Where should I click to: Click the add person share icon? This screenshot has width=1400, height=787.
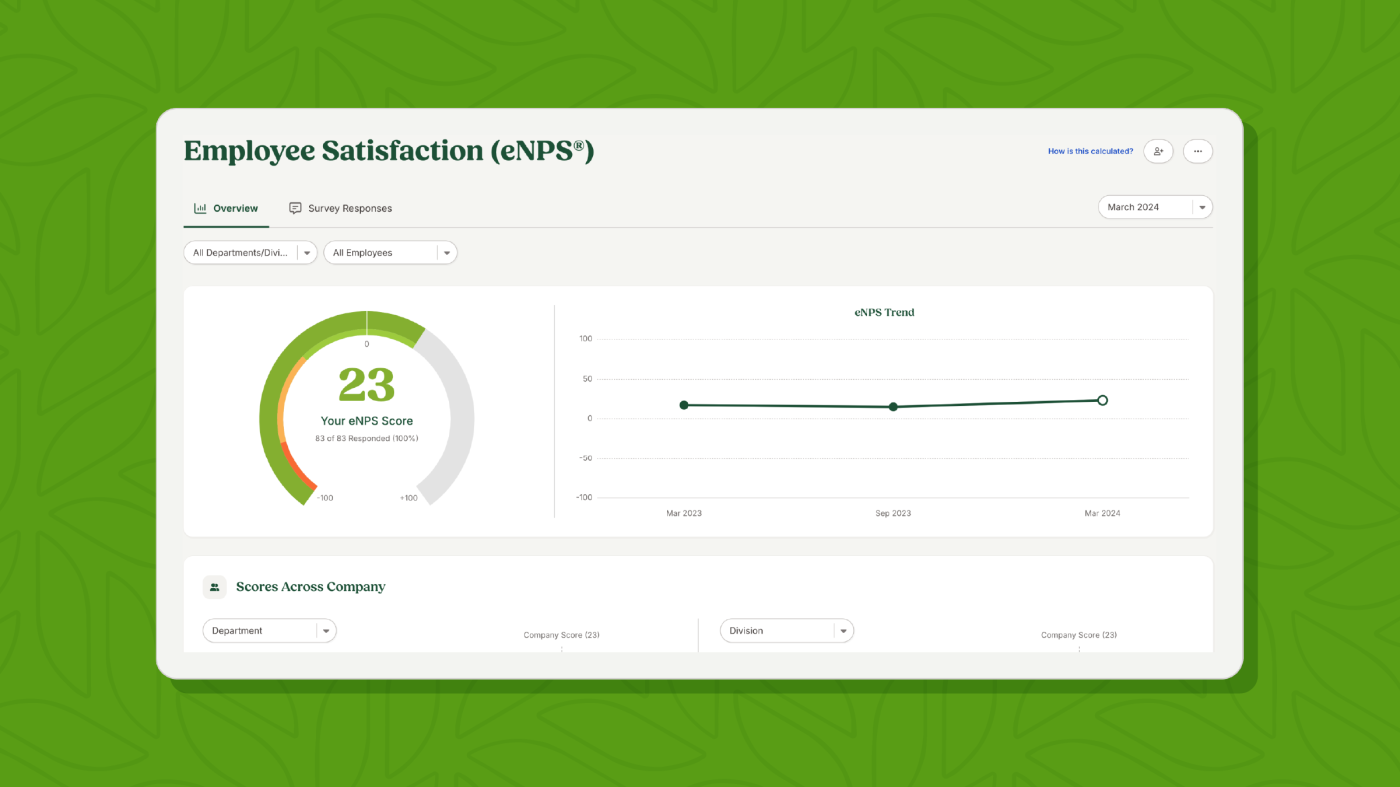click(x=1158, y=151)
